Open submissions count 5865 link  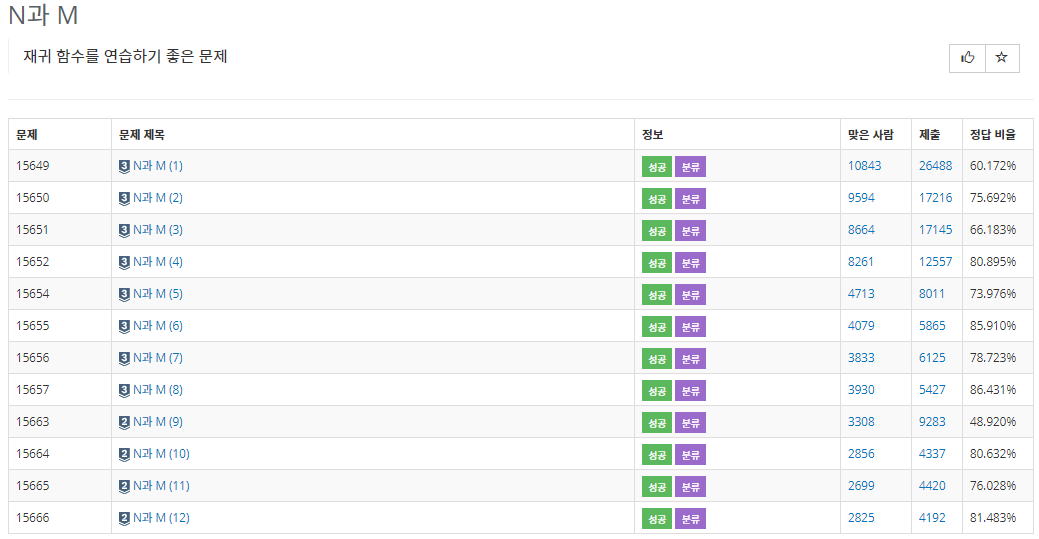coord(932,326)
